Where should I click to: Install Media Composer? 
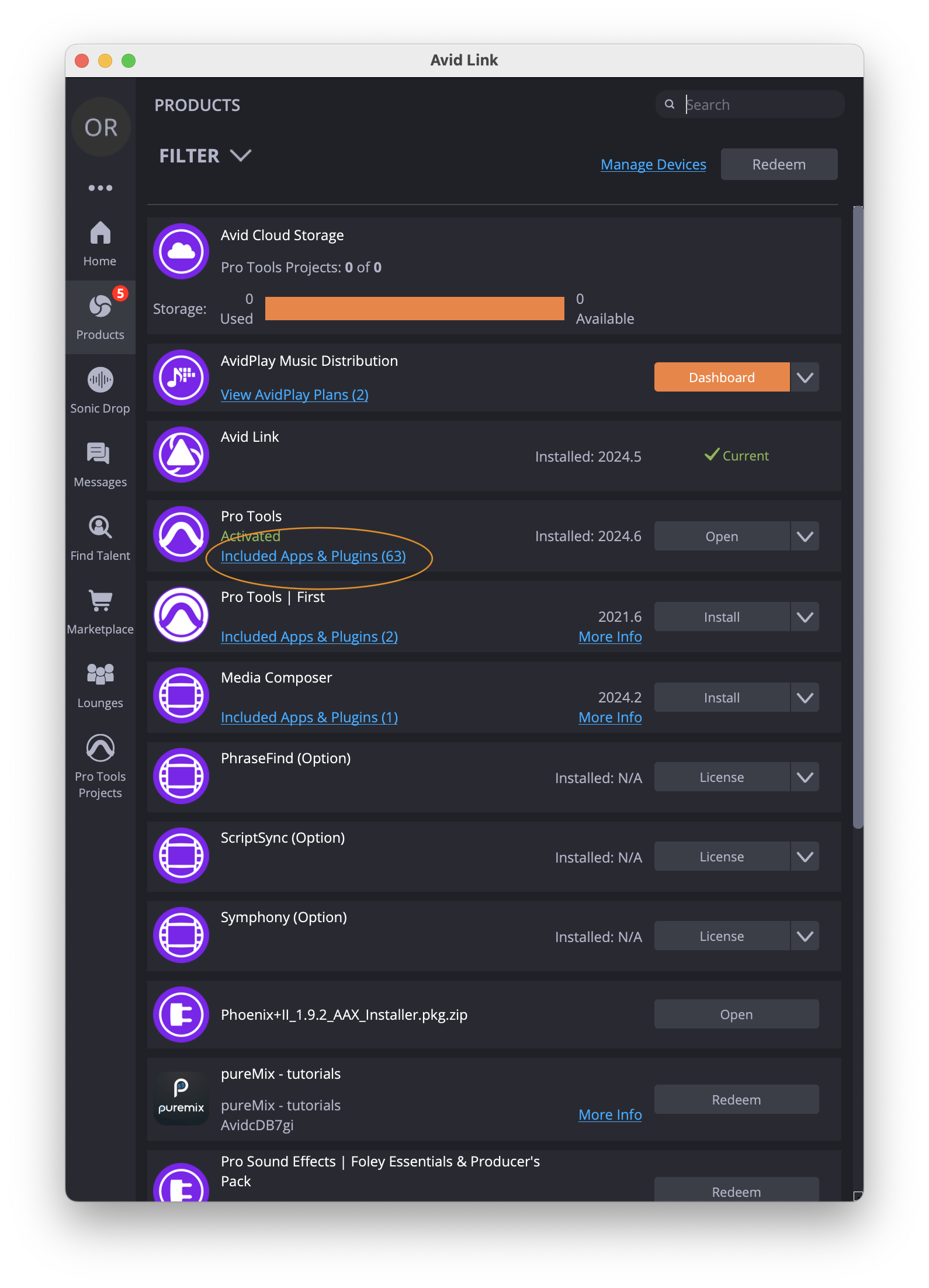point(722,697)
